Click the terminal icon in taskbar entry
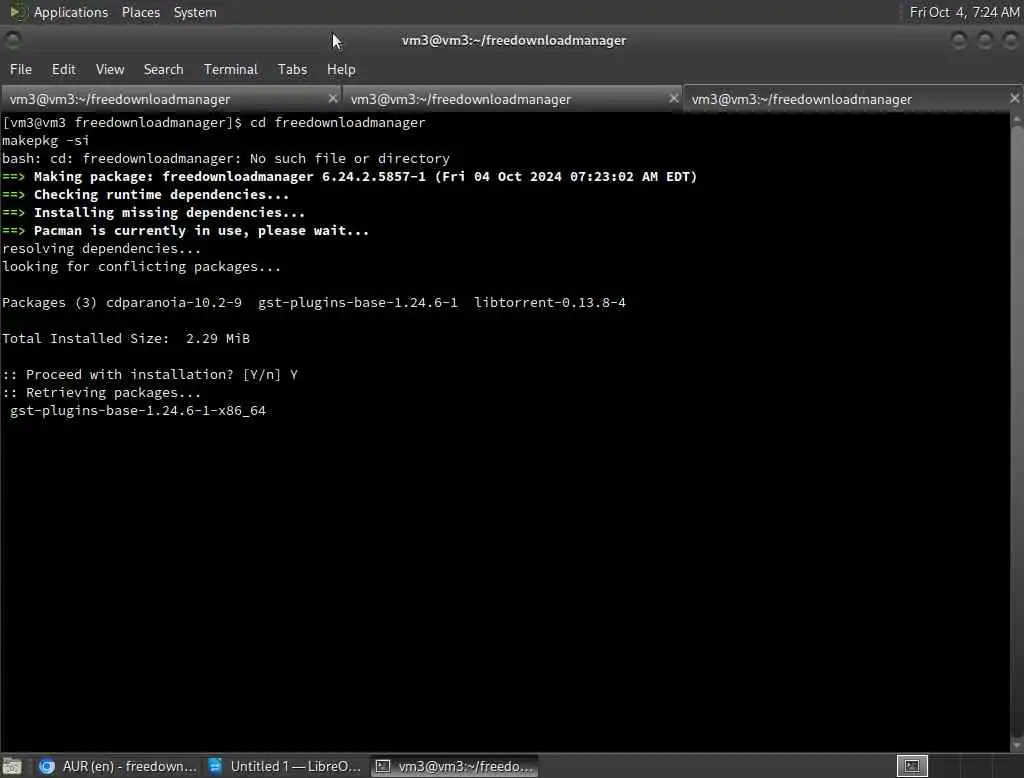 383,766
